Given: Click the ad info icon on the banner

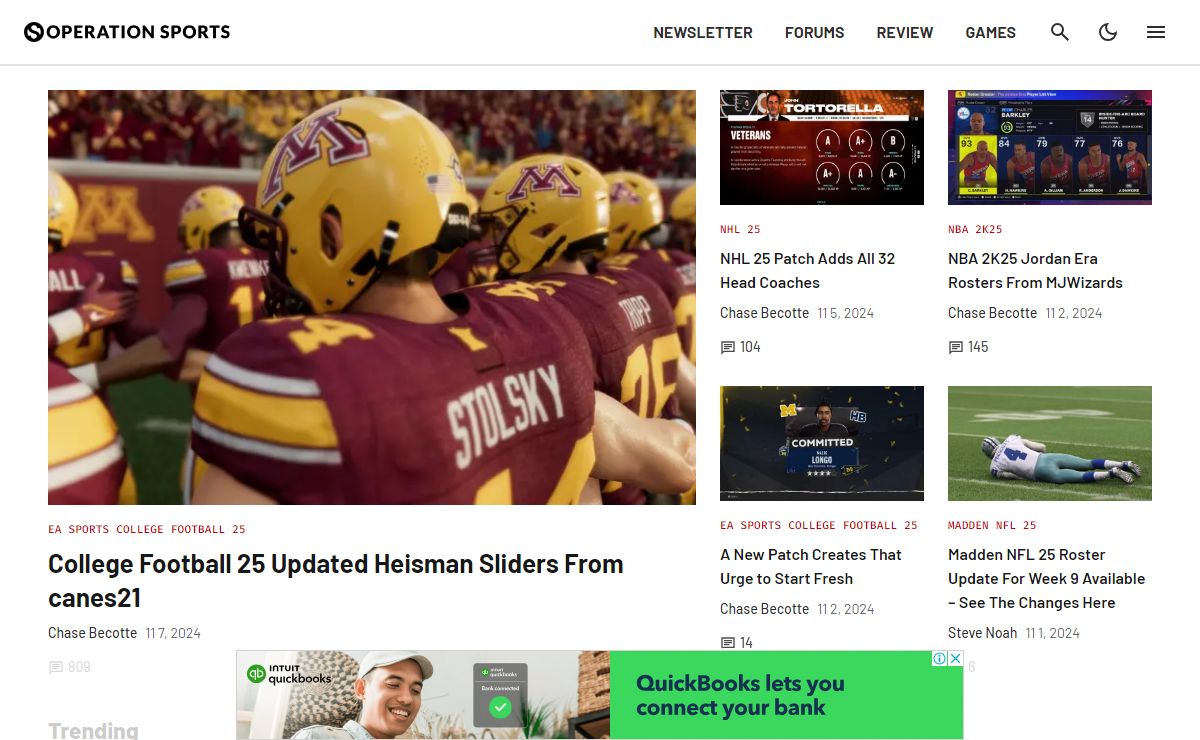Looking at the screenshot, I should tap(940, 658).
